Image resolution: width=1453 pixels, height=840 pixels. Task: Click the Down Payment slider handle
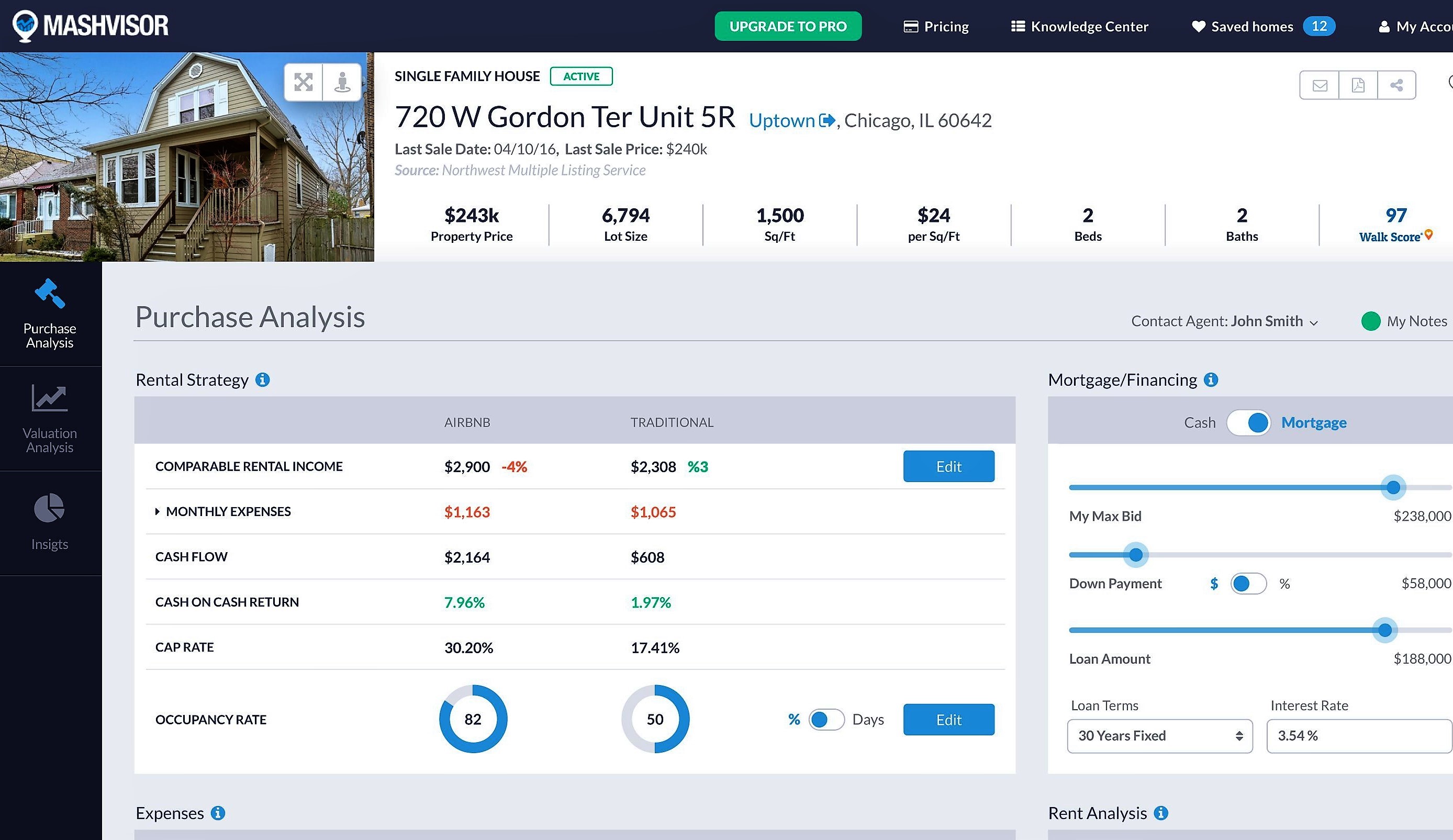(x=1135, y=555)
